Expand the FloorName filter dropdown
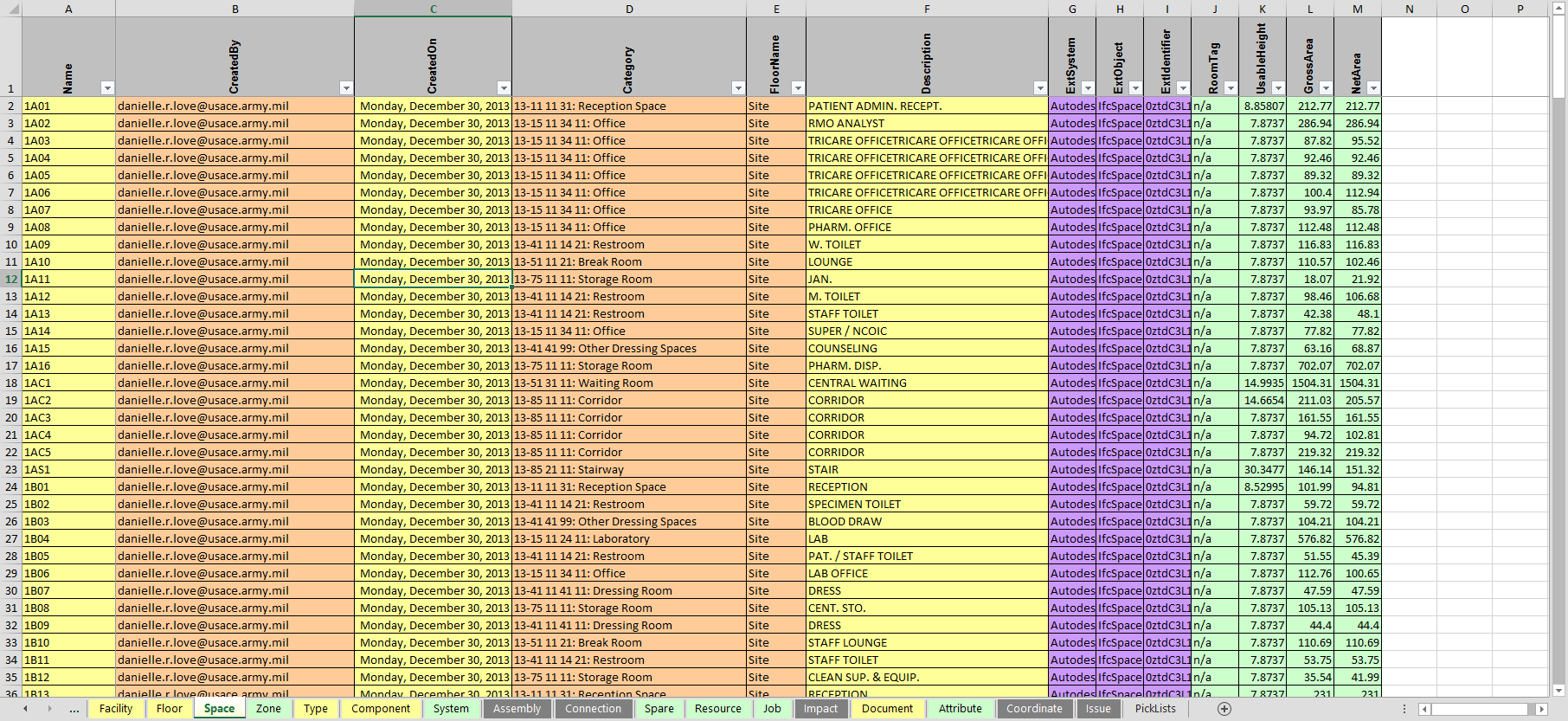Image resolution: width=1568 pixels, height=721 pixels. click(x=798, y=88)
